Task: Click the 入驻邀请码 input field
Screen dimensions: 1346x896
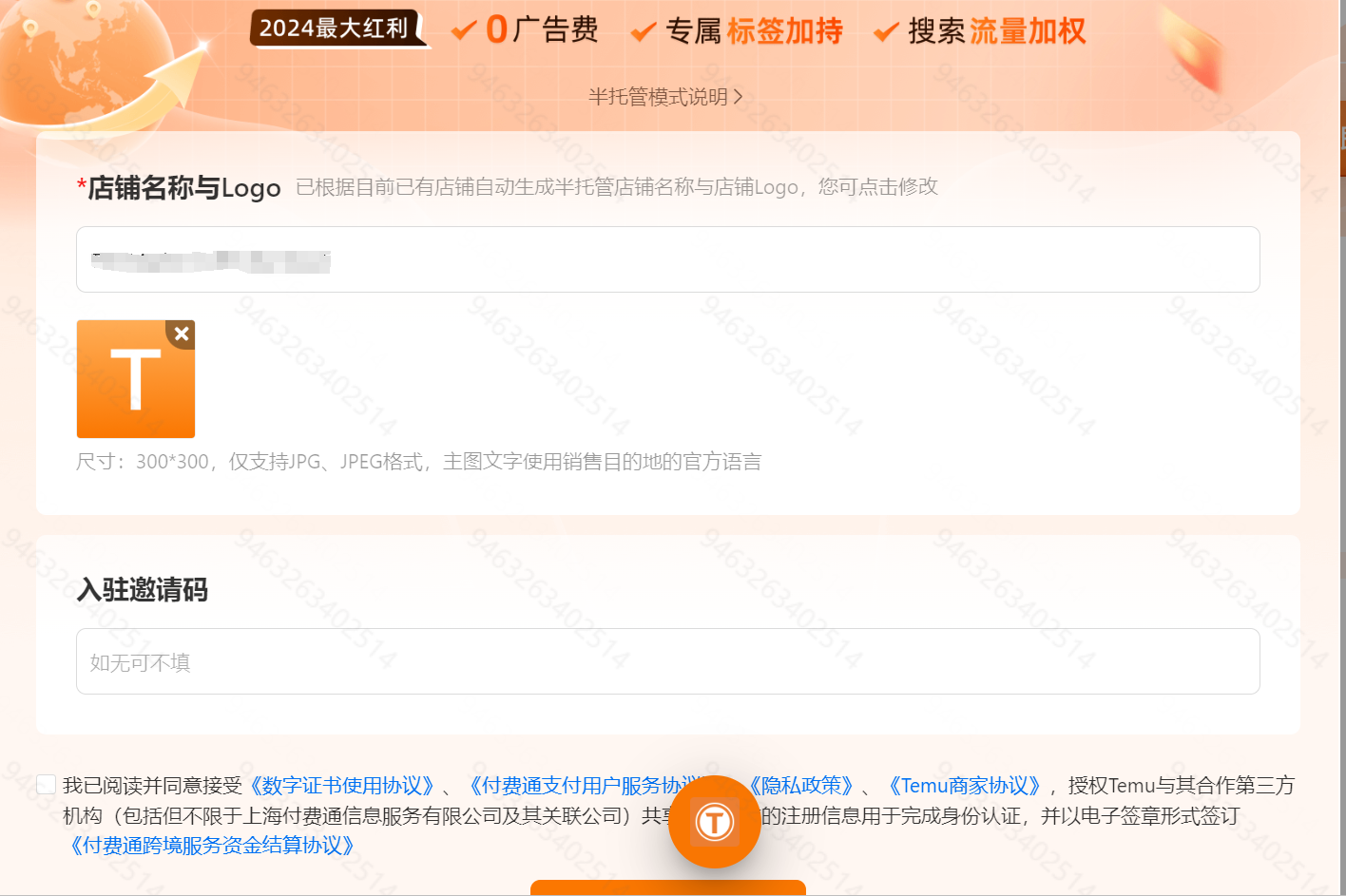Action: [x=668, y=661]
